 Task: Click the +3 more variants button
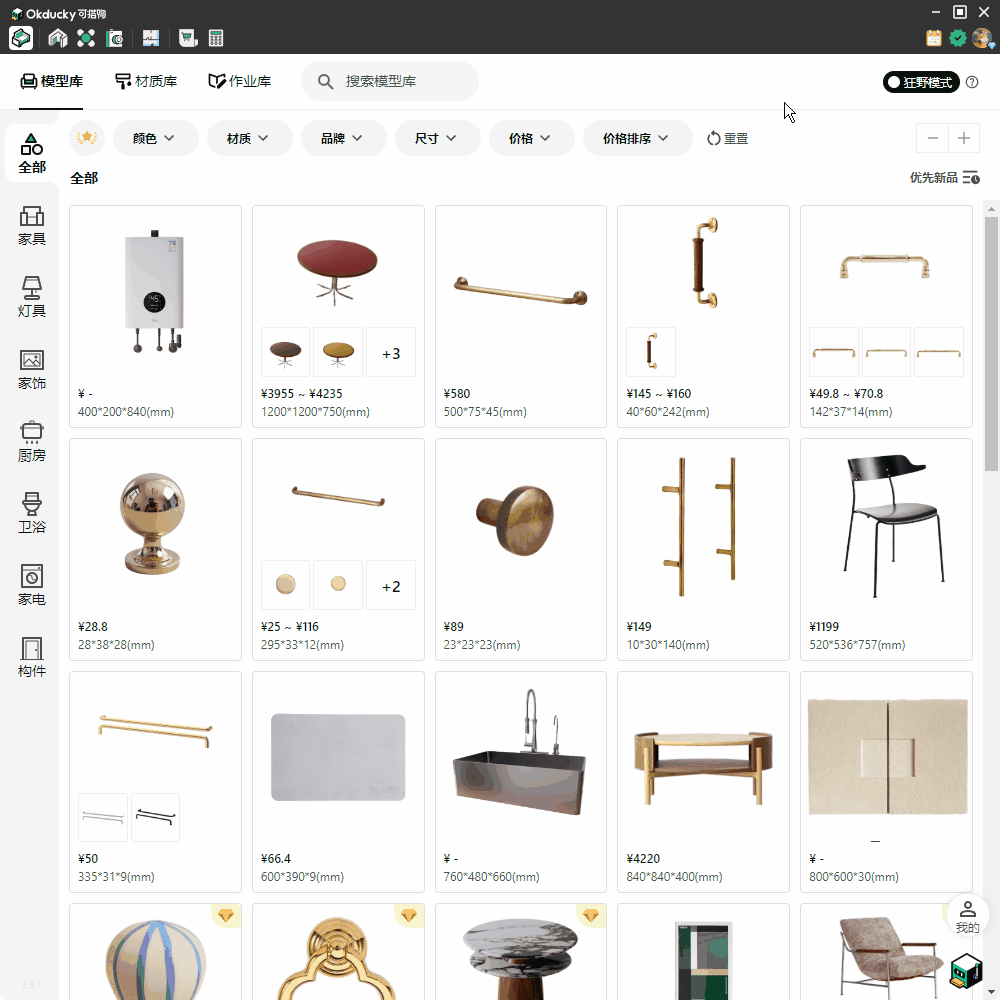391,353
